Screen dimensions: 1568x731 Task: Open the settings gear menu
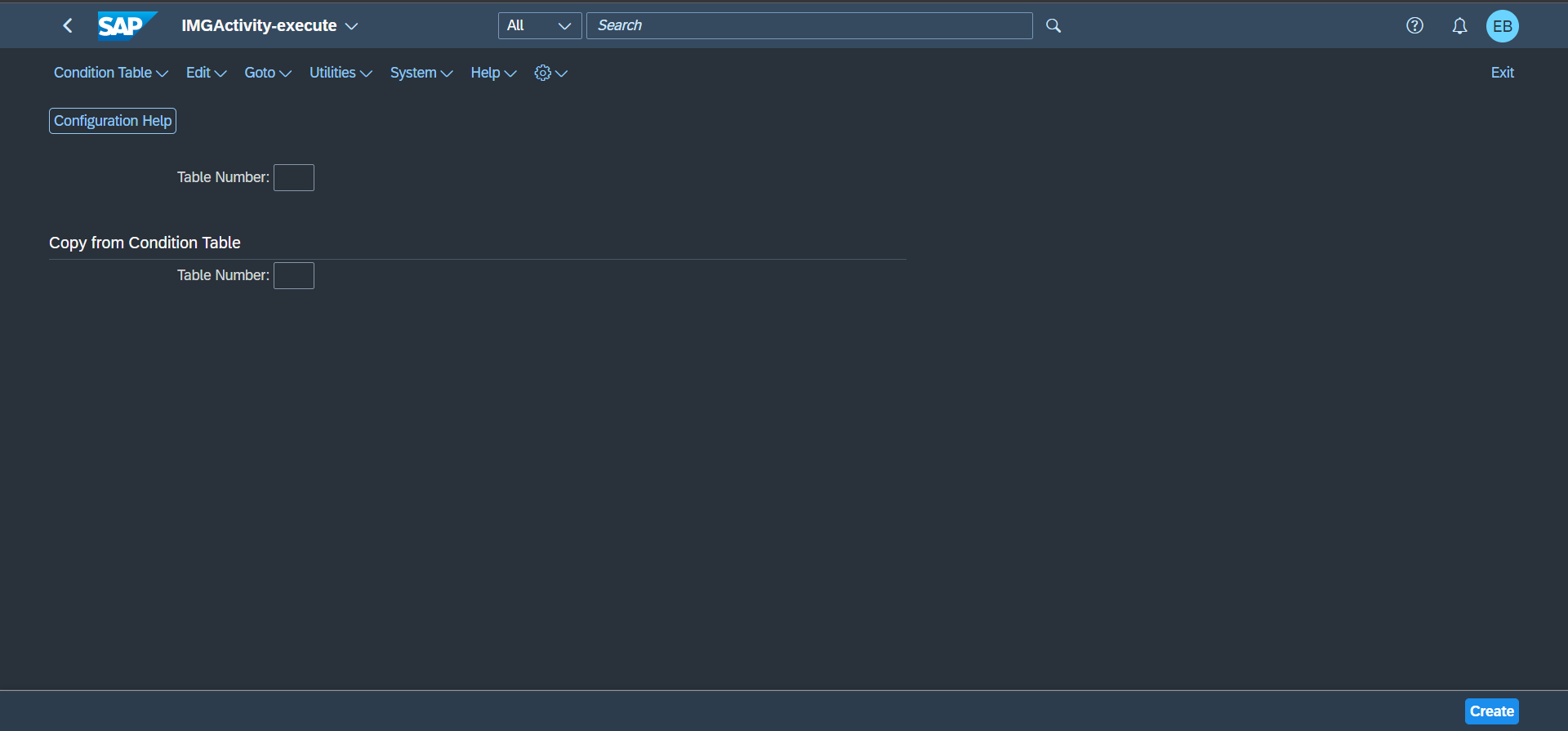tap(550, 73)
